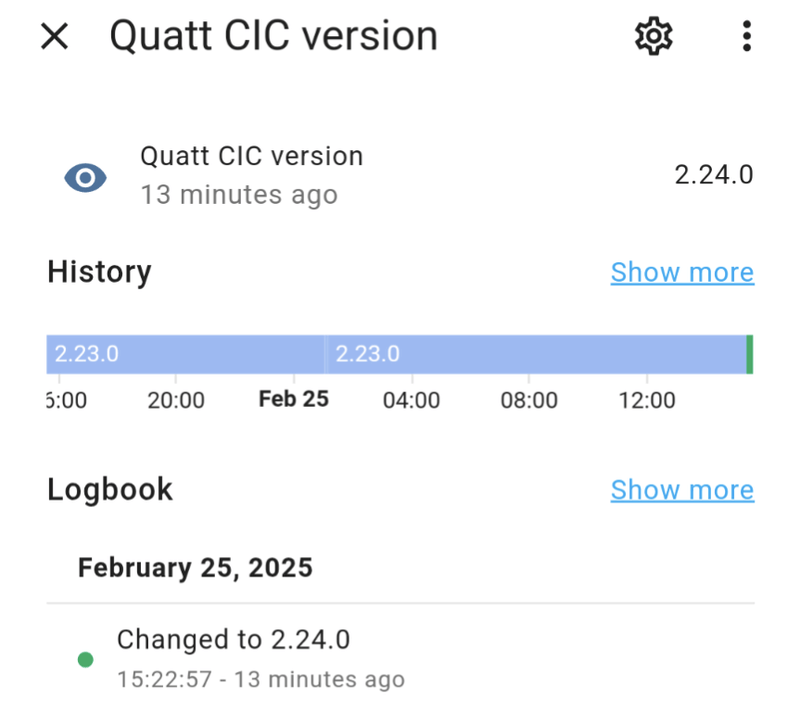Show more Logbook entries
800x710 pixels.
[x=682, y=490]
